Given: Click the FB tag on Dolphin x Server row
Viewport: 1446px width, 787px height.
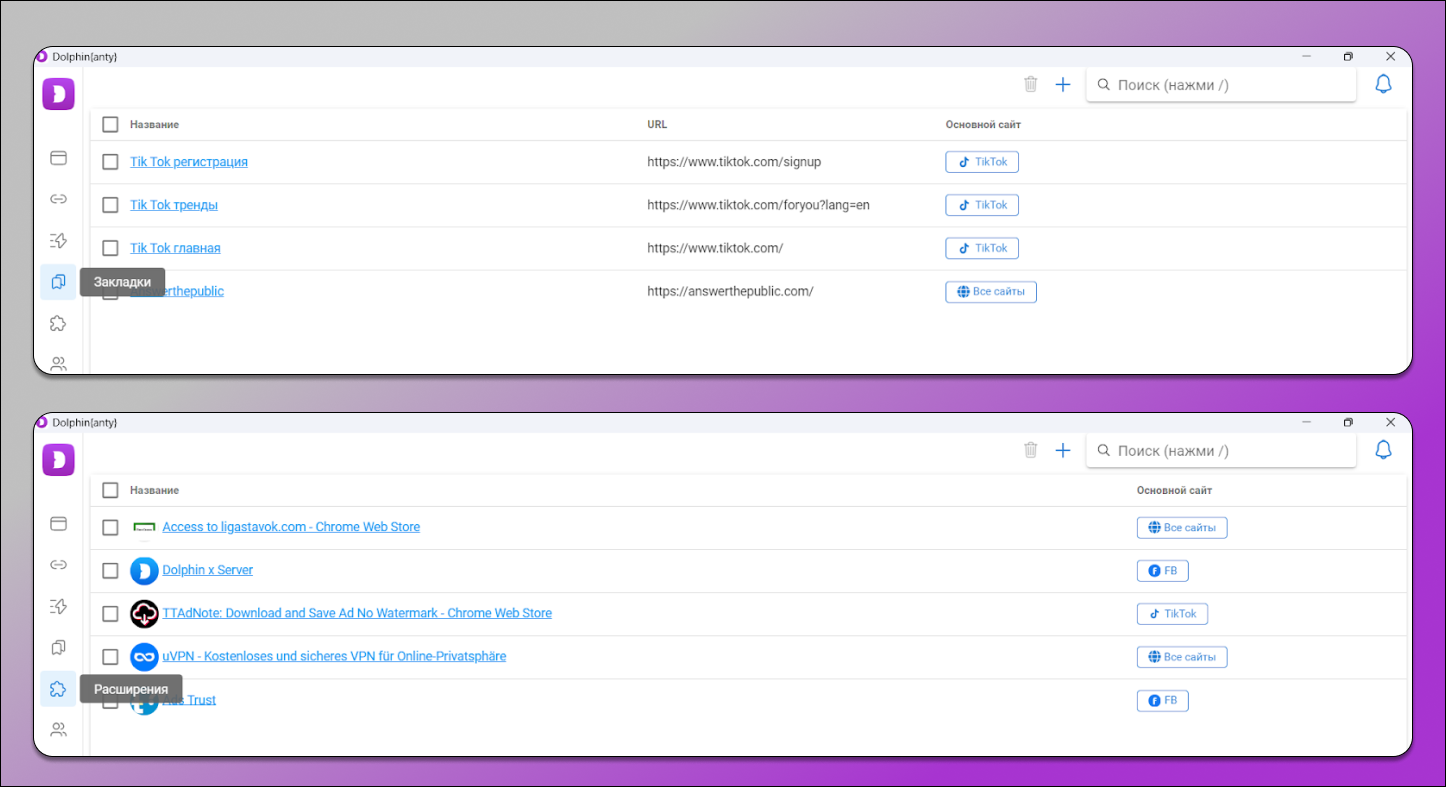Looking at the screenshot, I should (1162, 571).
